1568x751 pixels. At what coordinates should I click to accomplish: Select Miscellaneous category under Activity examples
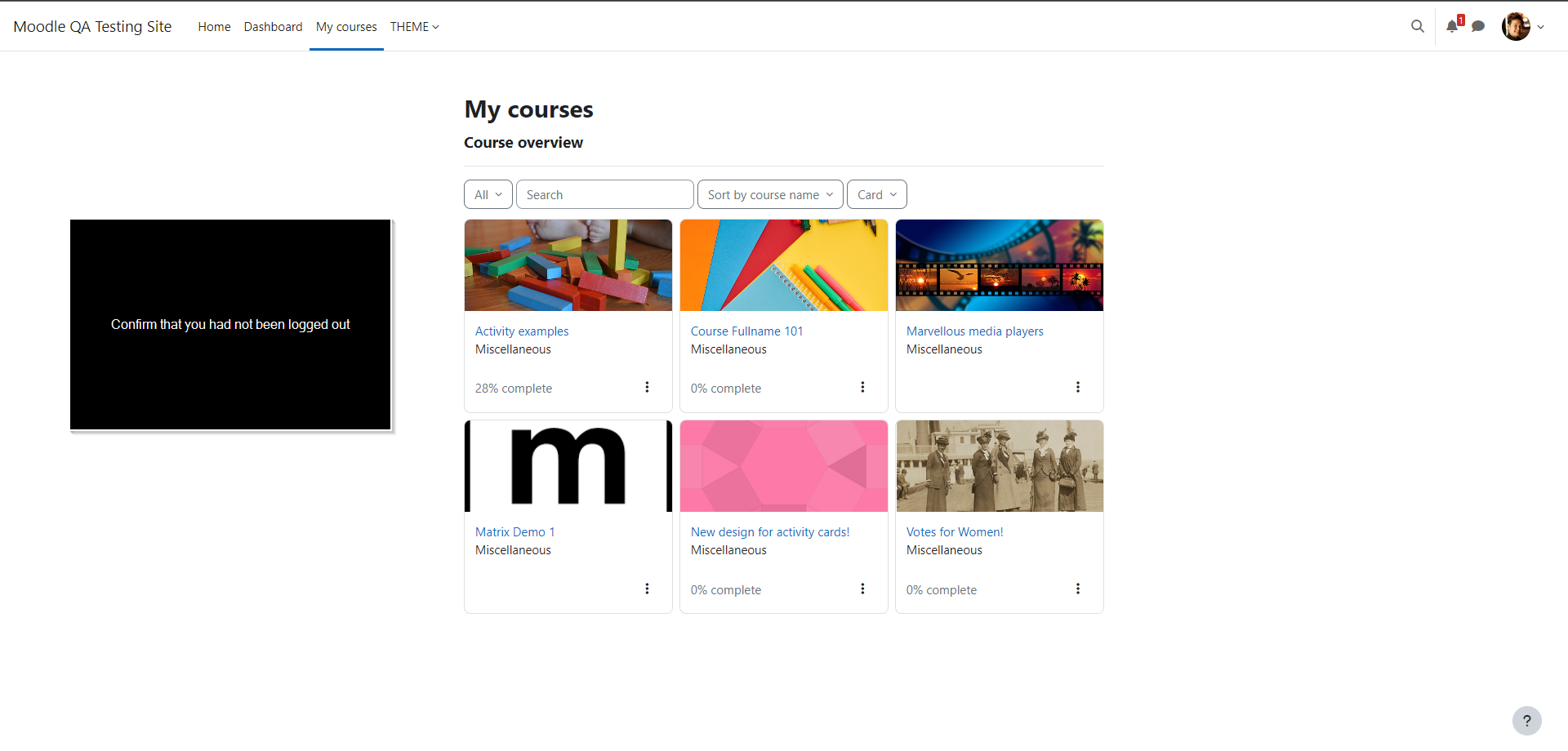coord(513,349)
